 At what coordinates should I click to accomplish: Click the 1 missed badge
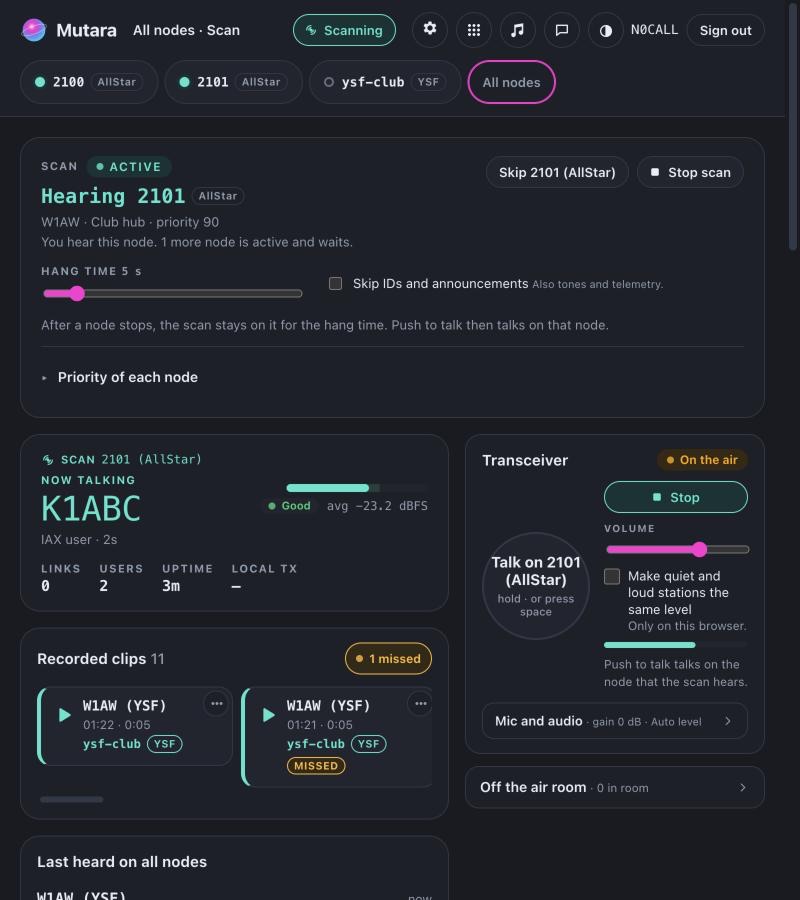[x=389, y=659]
